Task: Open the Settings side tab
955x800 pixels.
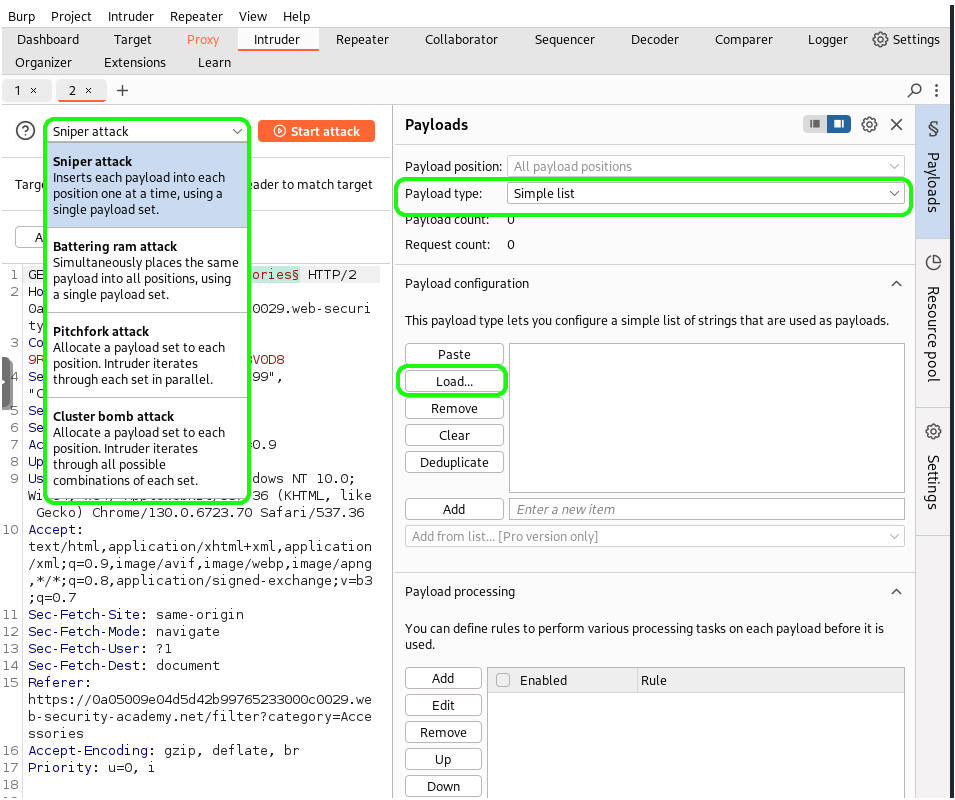Action: tap(933, 469)
